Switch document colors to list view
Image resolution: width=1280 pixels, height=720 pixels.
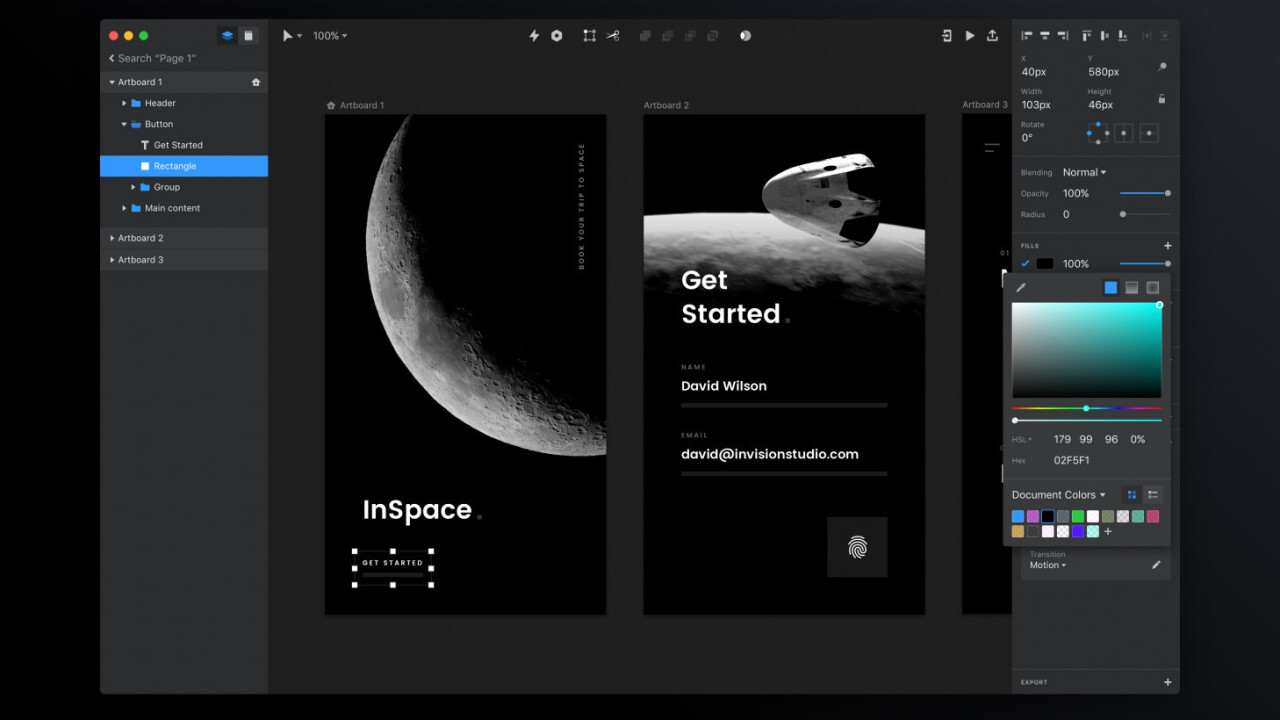point(1153,495)
